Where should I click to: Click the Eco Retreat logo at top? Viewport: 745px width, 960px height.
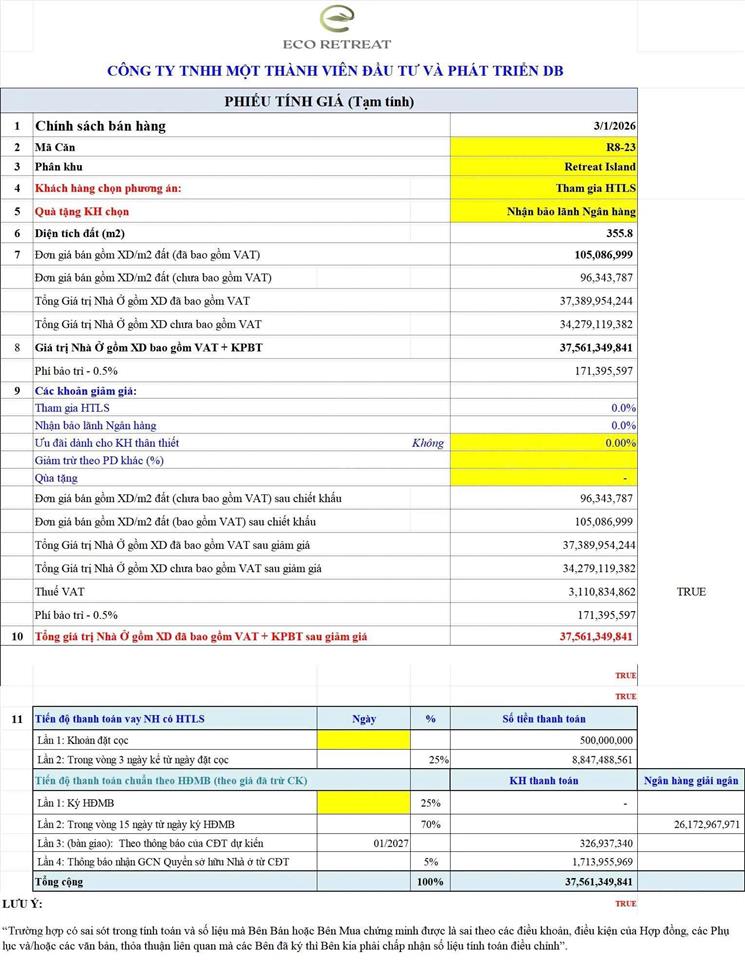337,28
